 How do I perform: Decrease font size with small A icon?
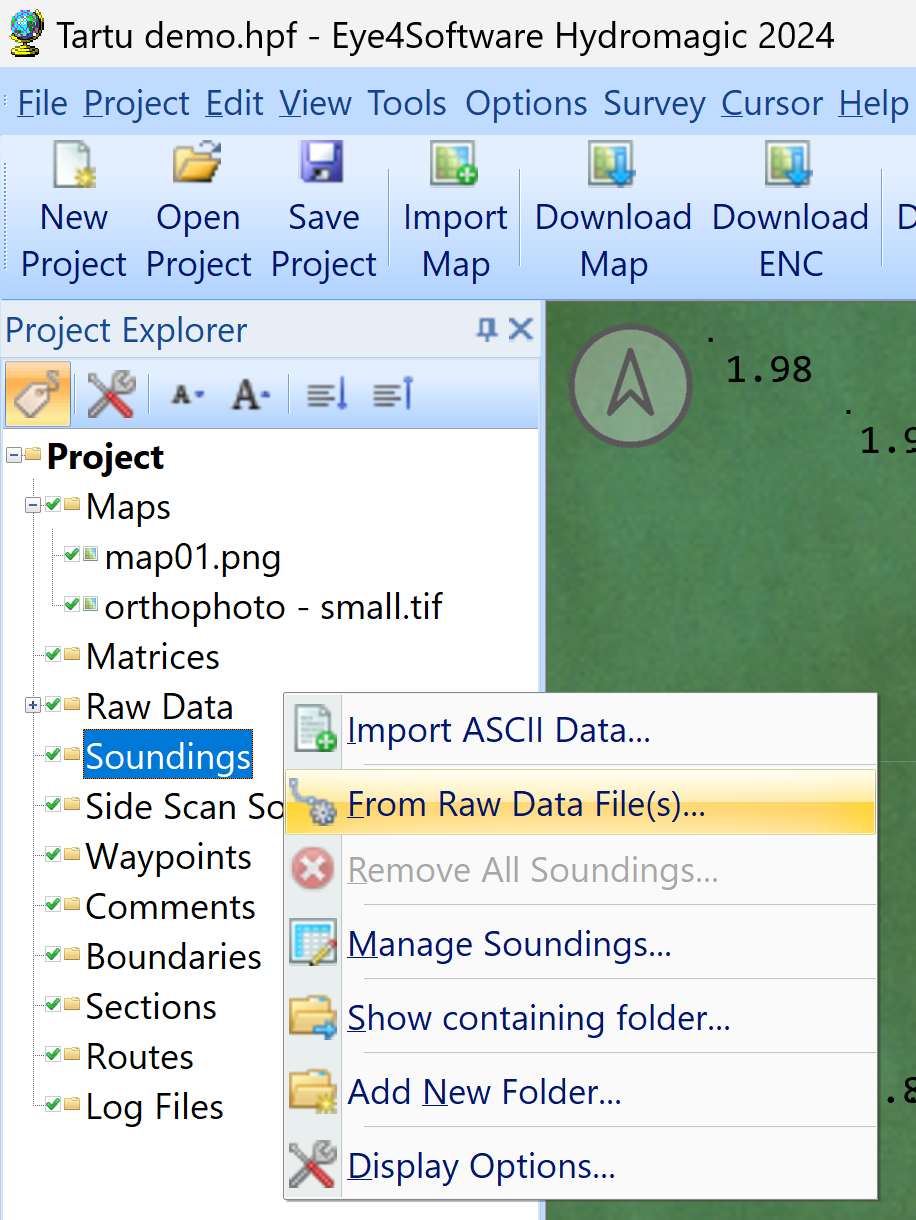click(x=187, y=395)
